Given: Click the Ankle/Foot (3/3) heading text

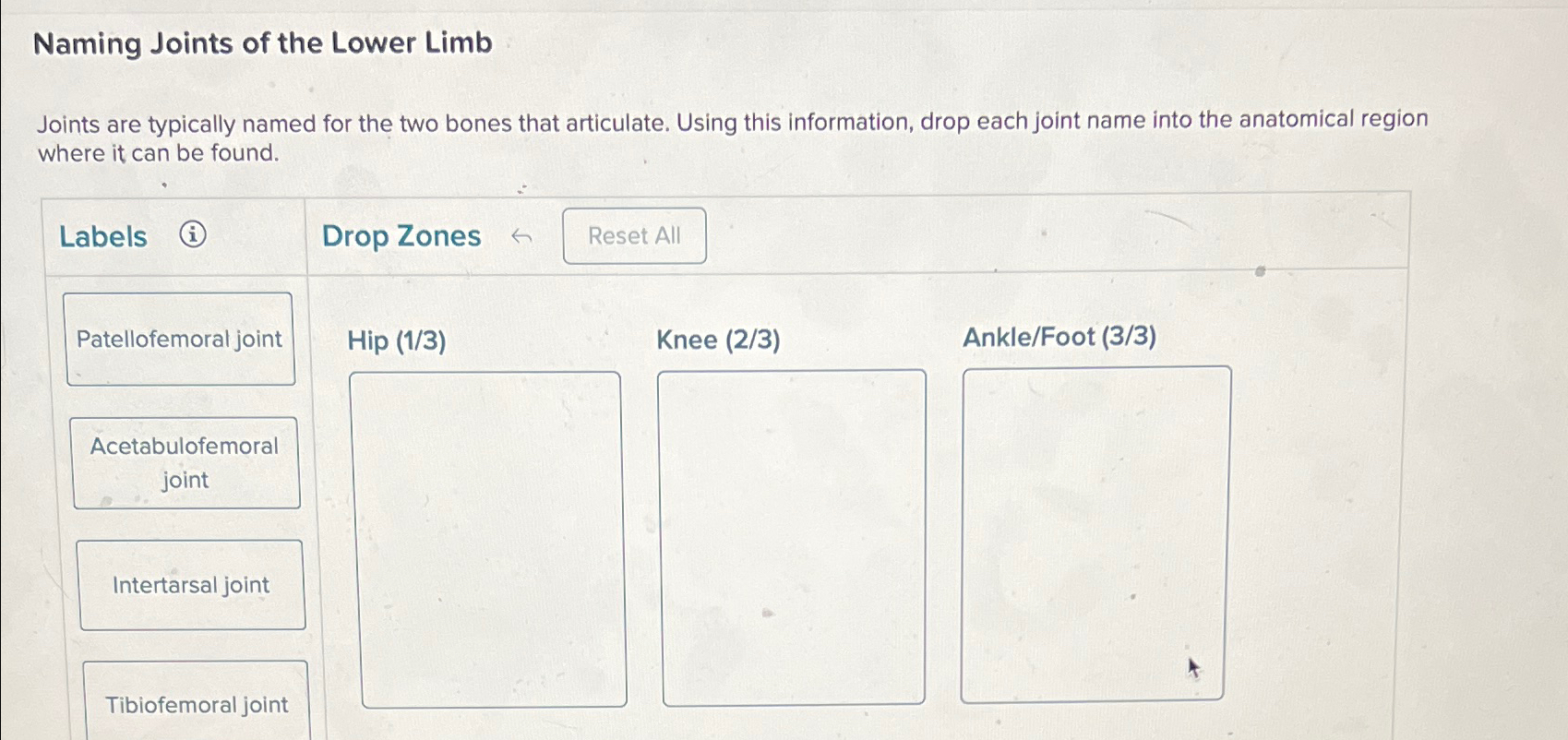Looking at the screenshot, I should click(x=1061, y=336).
